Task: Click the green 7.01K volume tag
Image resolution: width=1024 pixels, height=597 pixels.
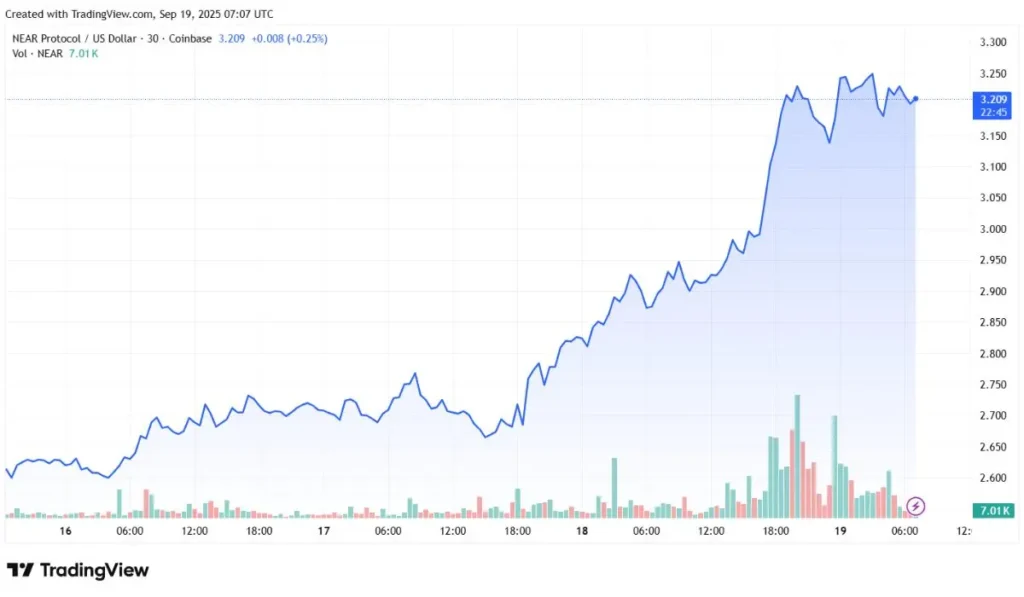Action: (x=992, y=511)
